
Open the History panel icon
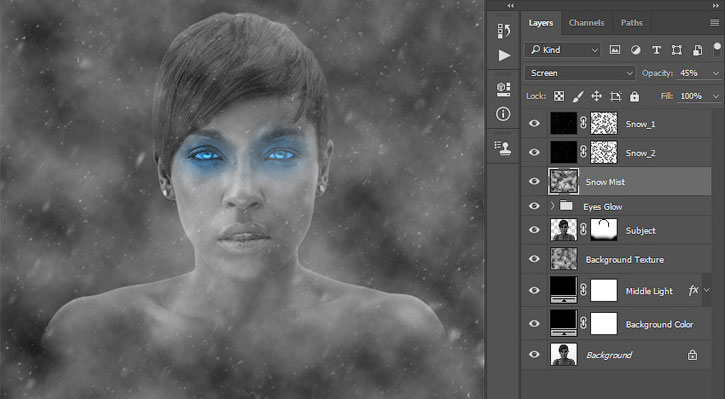click(504, 31)
